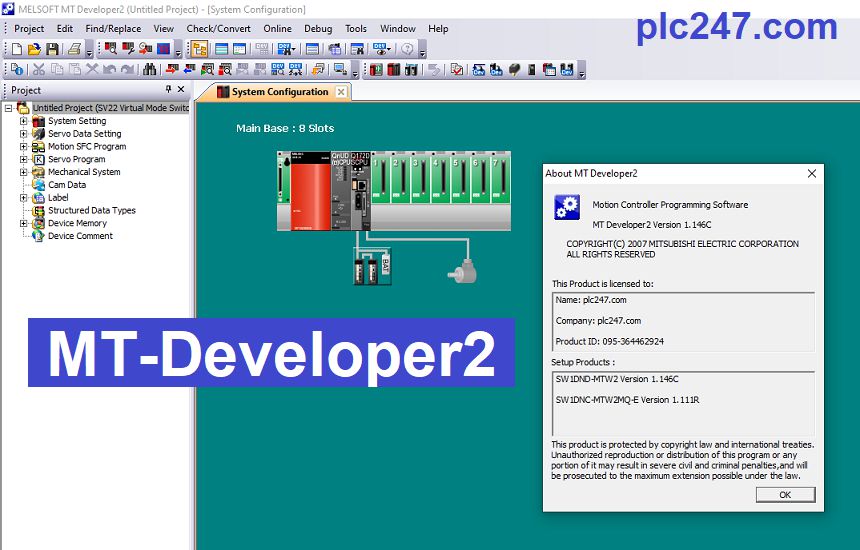Click the Print icon in the toolbar
The height and width of the screenshot is (550, 860).
point(75,49)
